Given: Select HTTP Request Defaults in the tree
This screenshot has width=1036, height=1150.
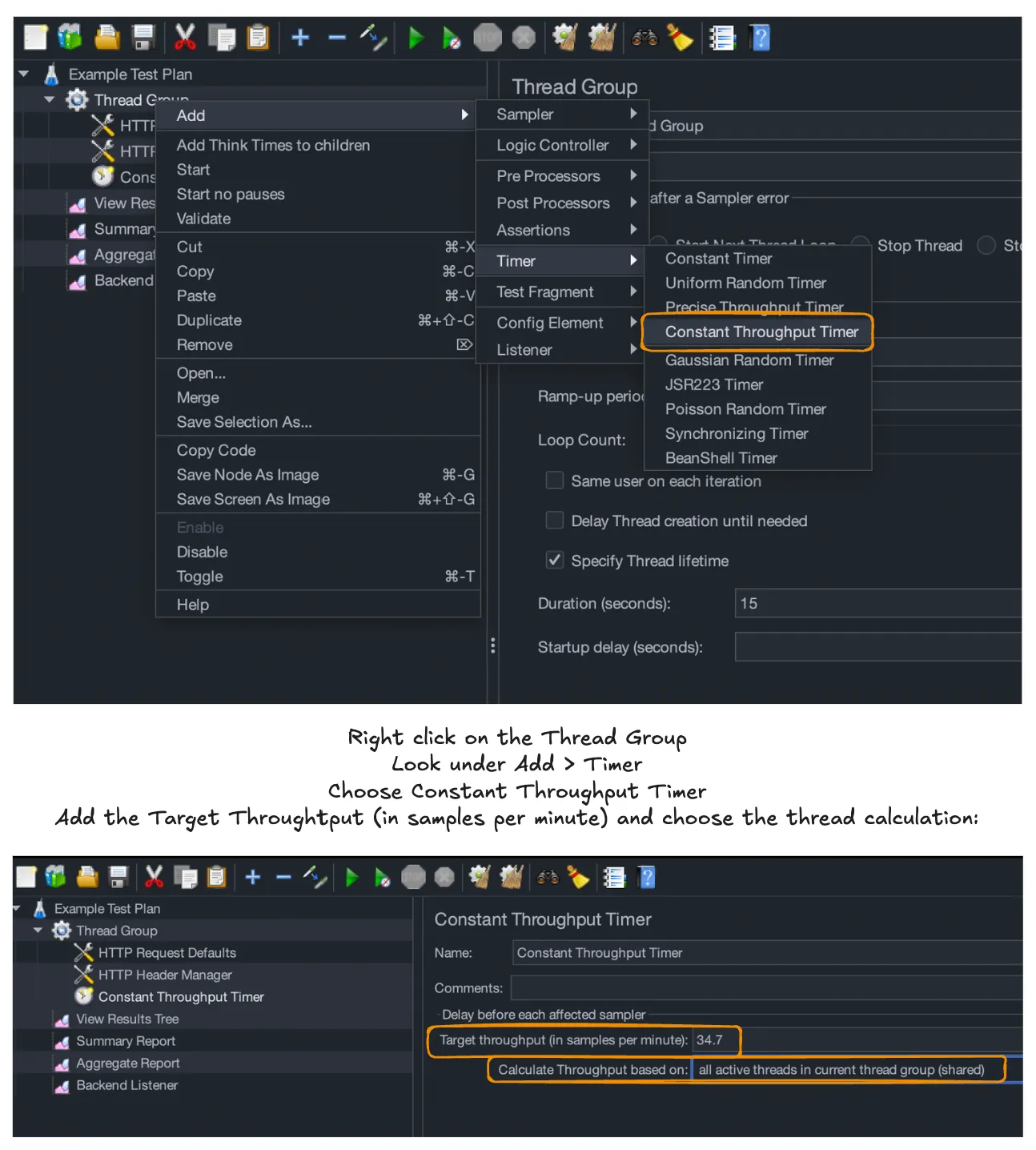Looking at the screenshot, I should click(167, 953).
